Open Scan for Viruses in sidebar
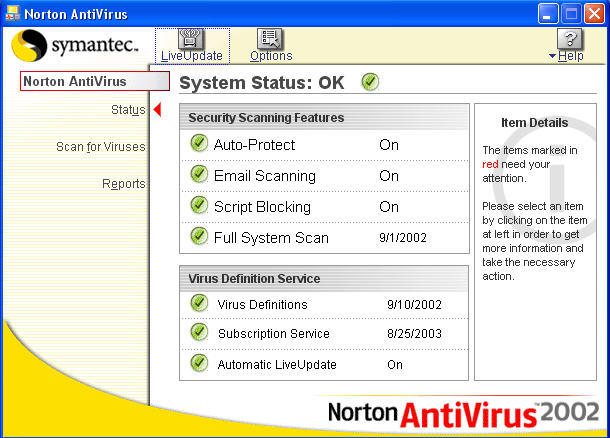This screenshot has height=438, width=610. 100,147
